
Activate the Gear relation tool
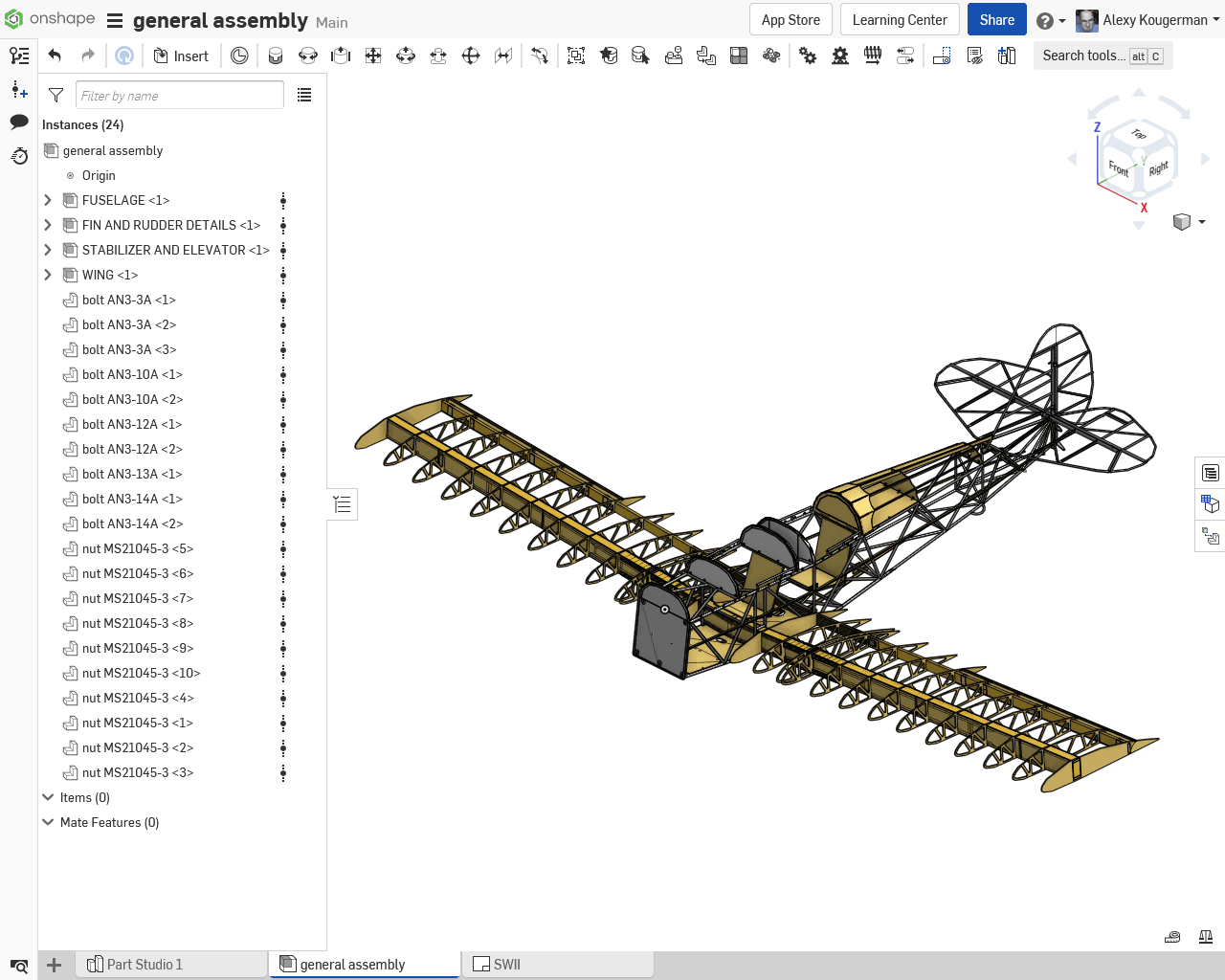(808, 56)
